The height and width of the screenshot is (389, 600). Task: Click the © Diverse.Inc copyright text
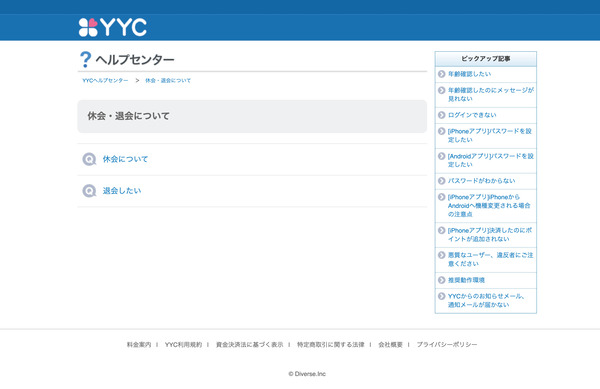pyautogui.click(x=307, y=374)
